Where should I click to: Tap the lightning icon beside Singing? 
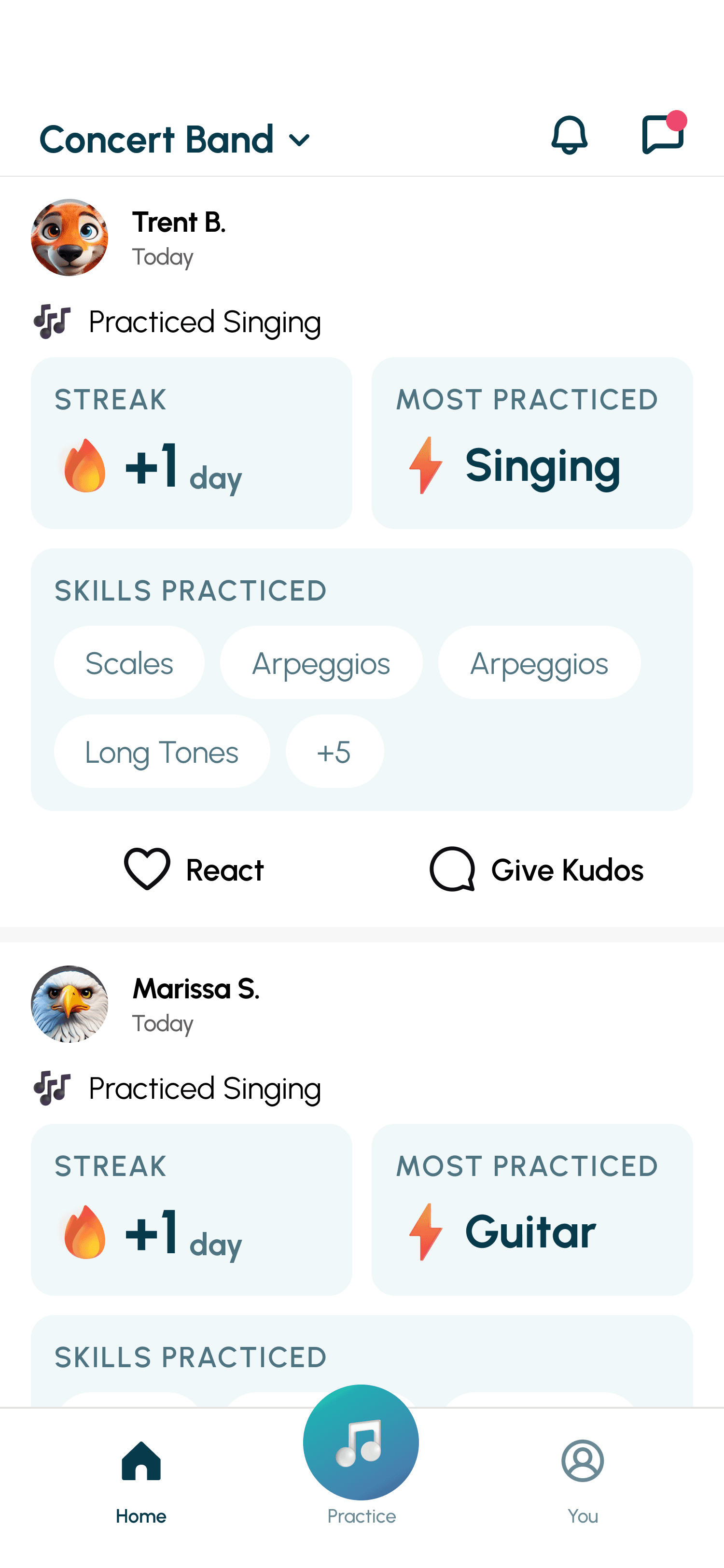(425, 465)
